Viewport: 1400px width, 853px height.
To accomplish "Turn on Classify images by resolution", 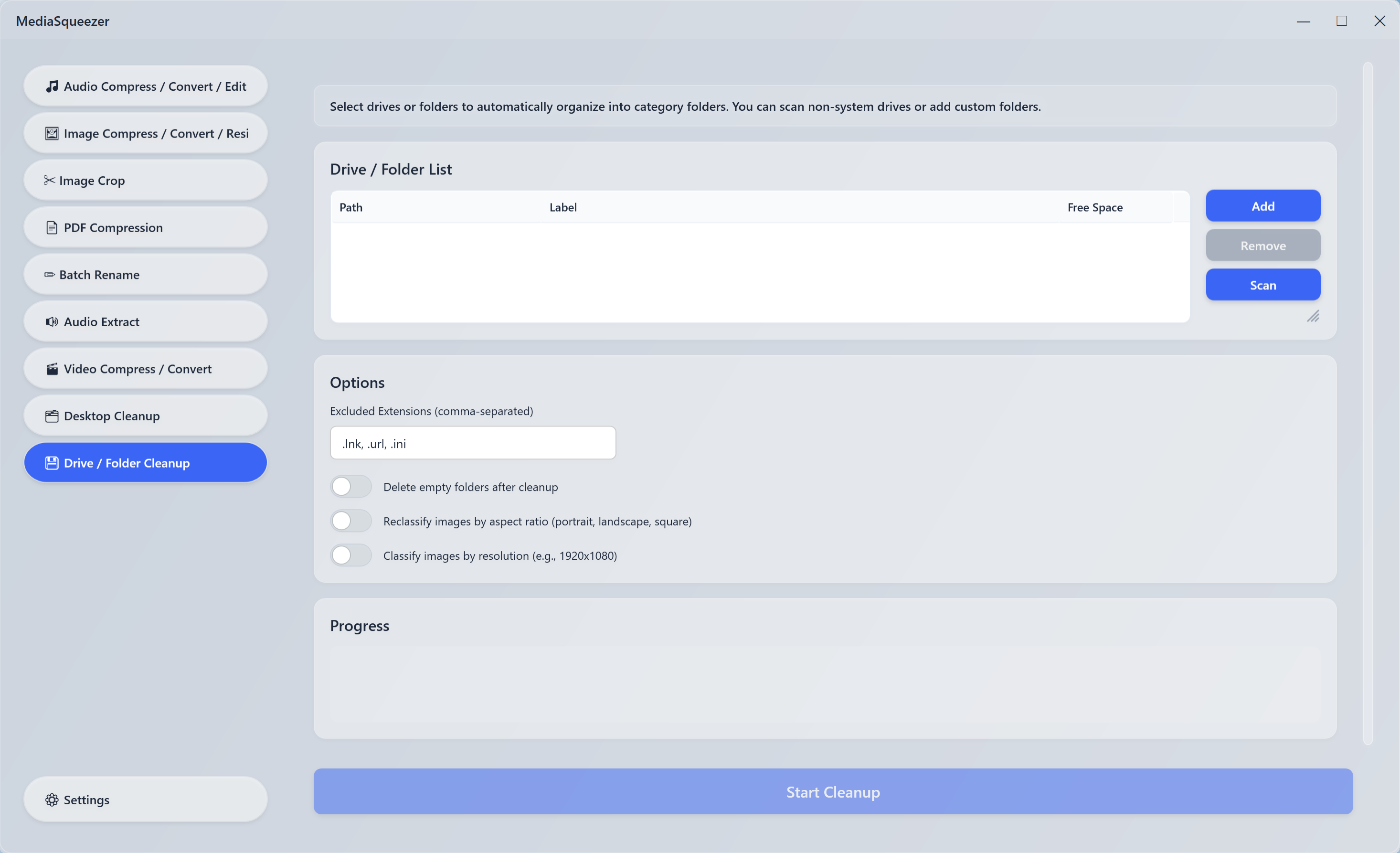I will coord(350,555).
